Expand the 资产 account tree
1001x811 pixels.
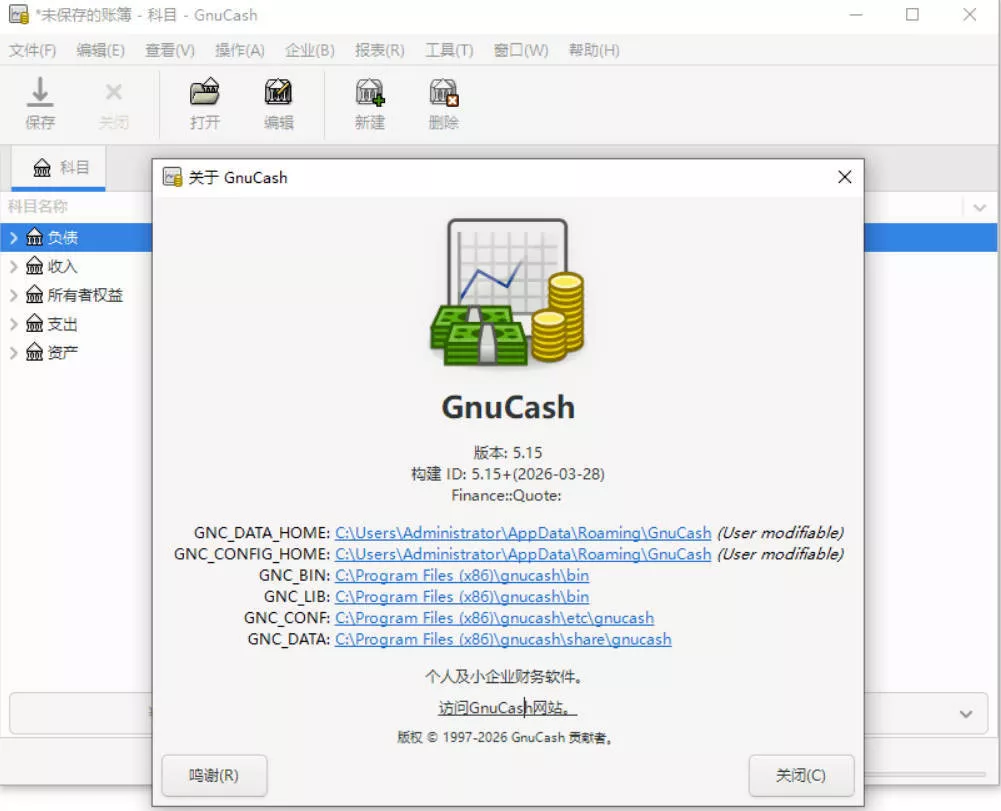click(12, 352)
